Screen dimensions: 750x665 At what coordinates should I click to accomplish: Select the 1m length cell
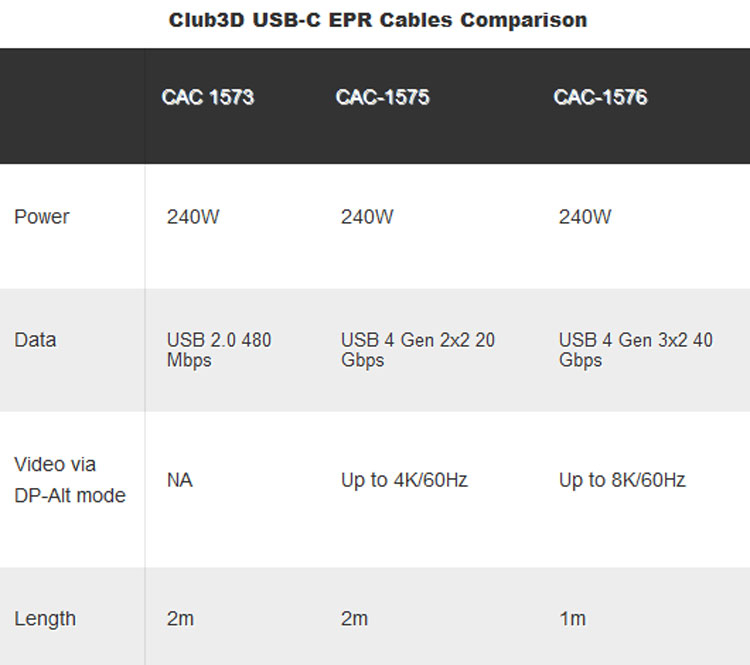point(572,619)
